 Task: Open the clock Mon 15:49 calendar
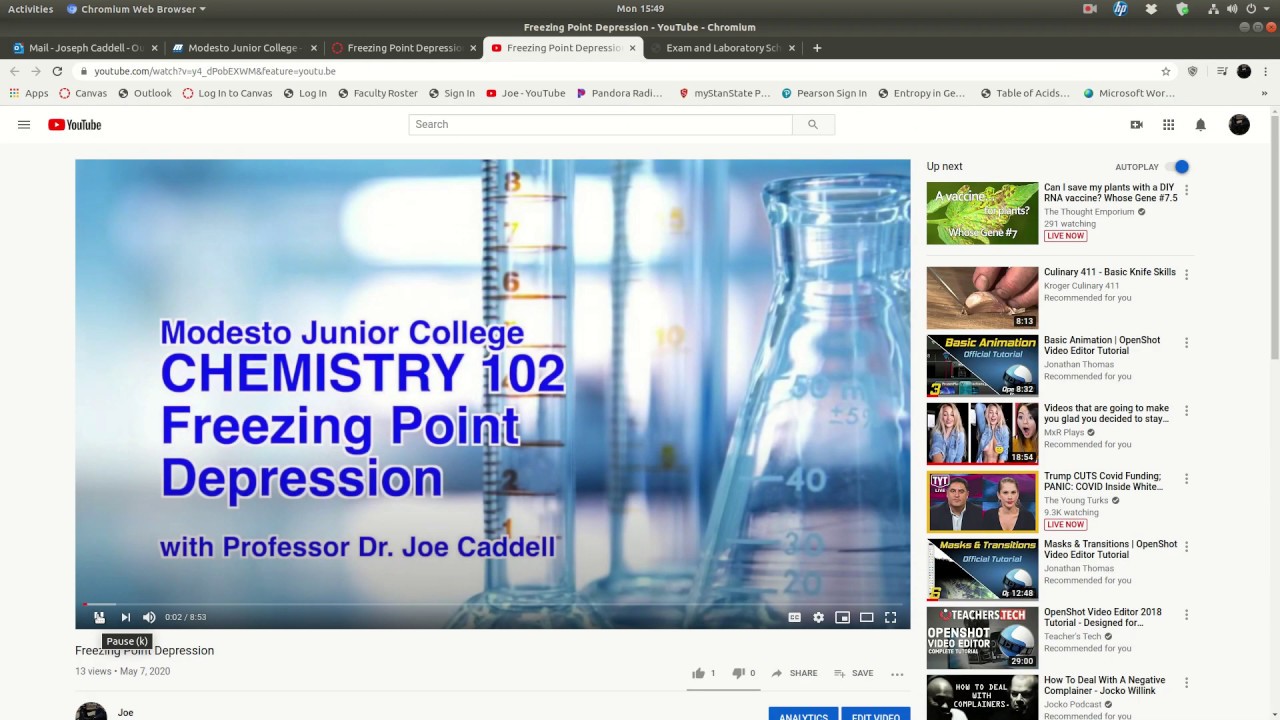click(x=640, y=9)
